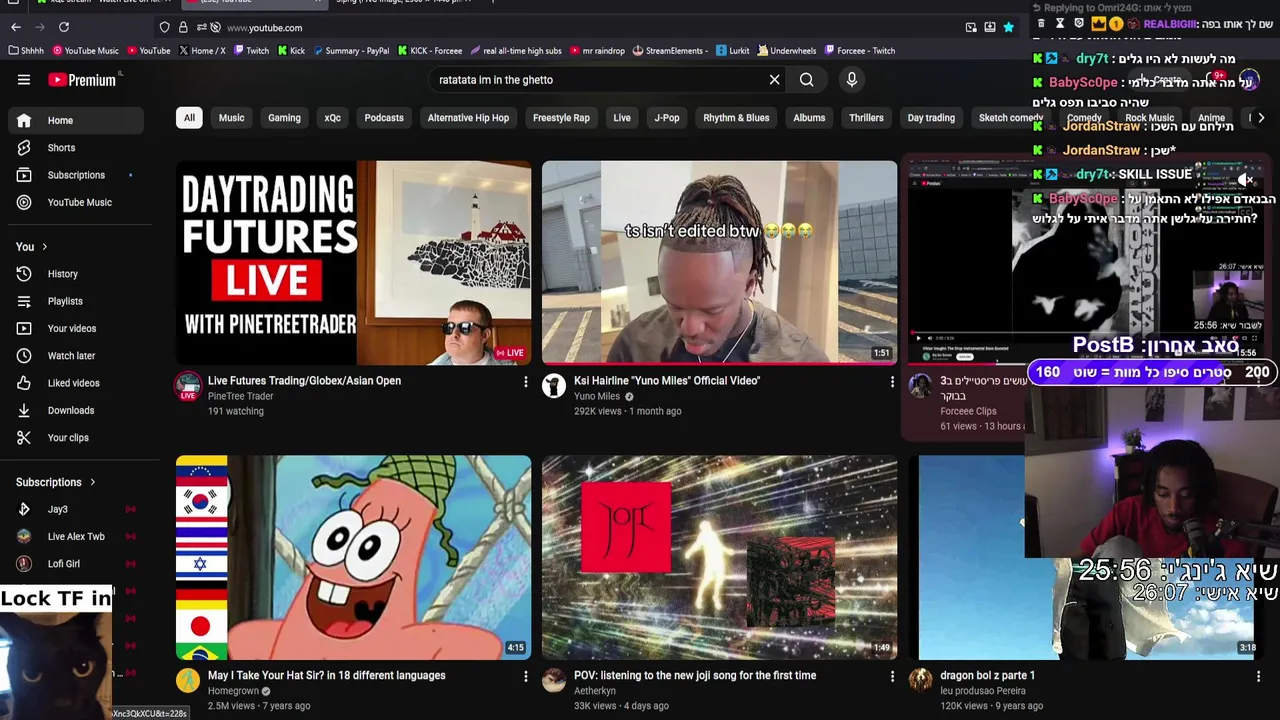1280x720 pixels.
Task: Click the tracking protection shield icon
Action: pyautogui.click(x=165, y=28)
